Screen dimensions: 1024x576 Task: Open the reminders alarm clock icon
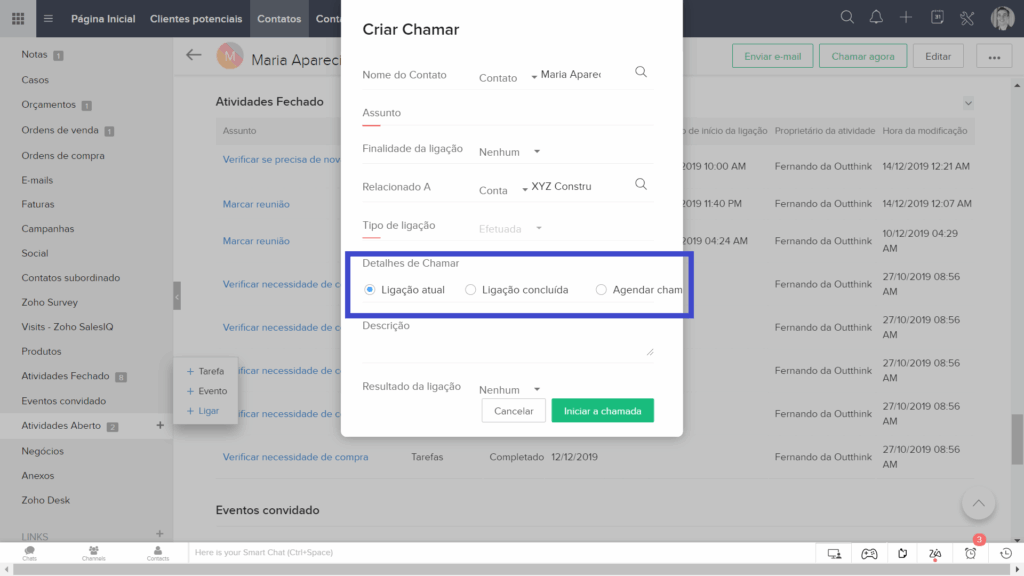pos(970,554)
